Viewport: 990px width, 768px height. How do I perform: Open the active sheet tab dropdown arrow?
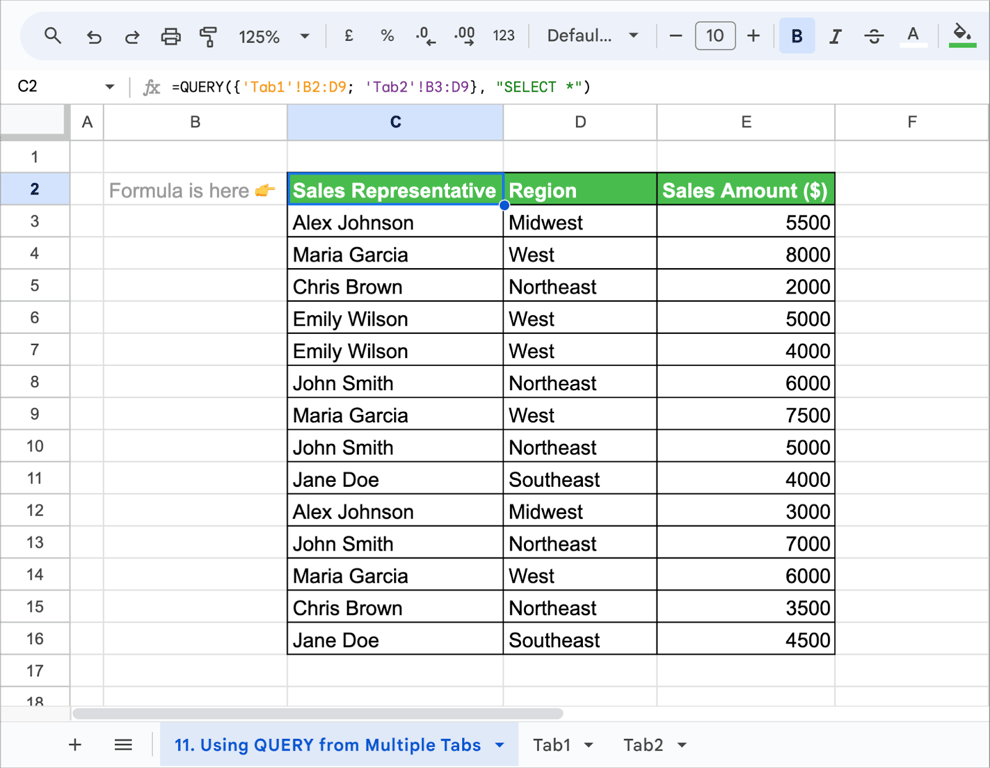click(499, 745)
